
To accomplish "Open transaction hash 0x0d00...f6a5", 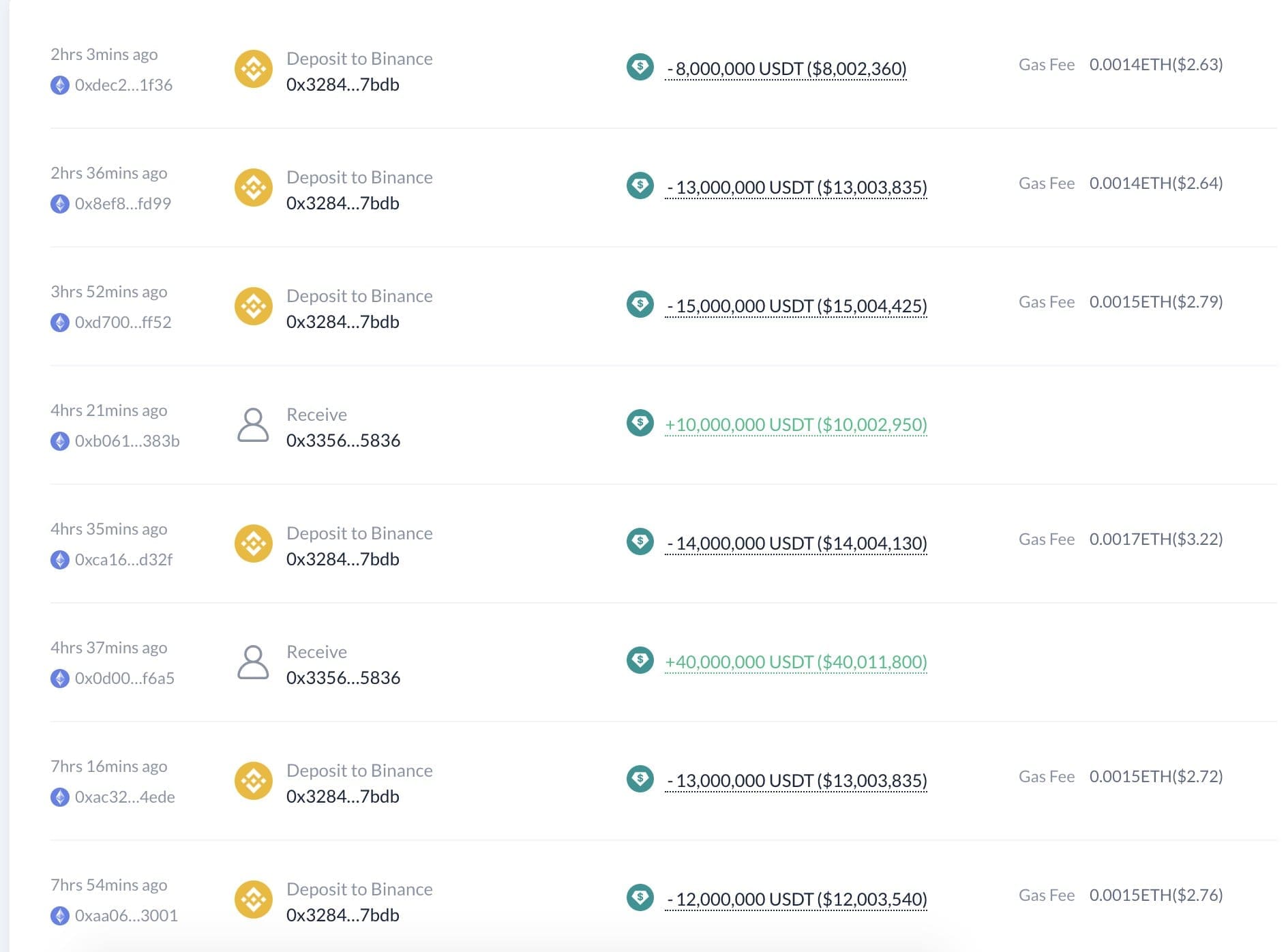I will click(125, 679).
